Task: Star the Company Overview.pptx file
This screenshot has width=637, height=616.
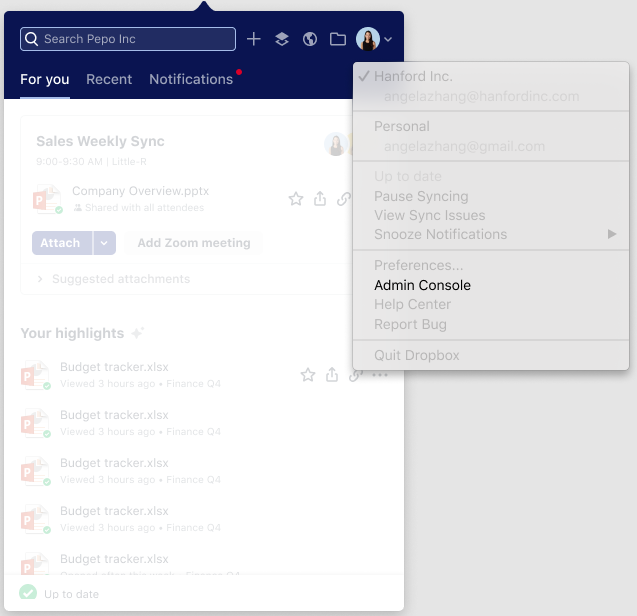Action: coord(296,199)
